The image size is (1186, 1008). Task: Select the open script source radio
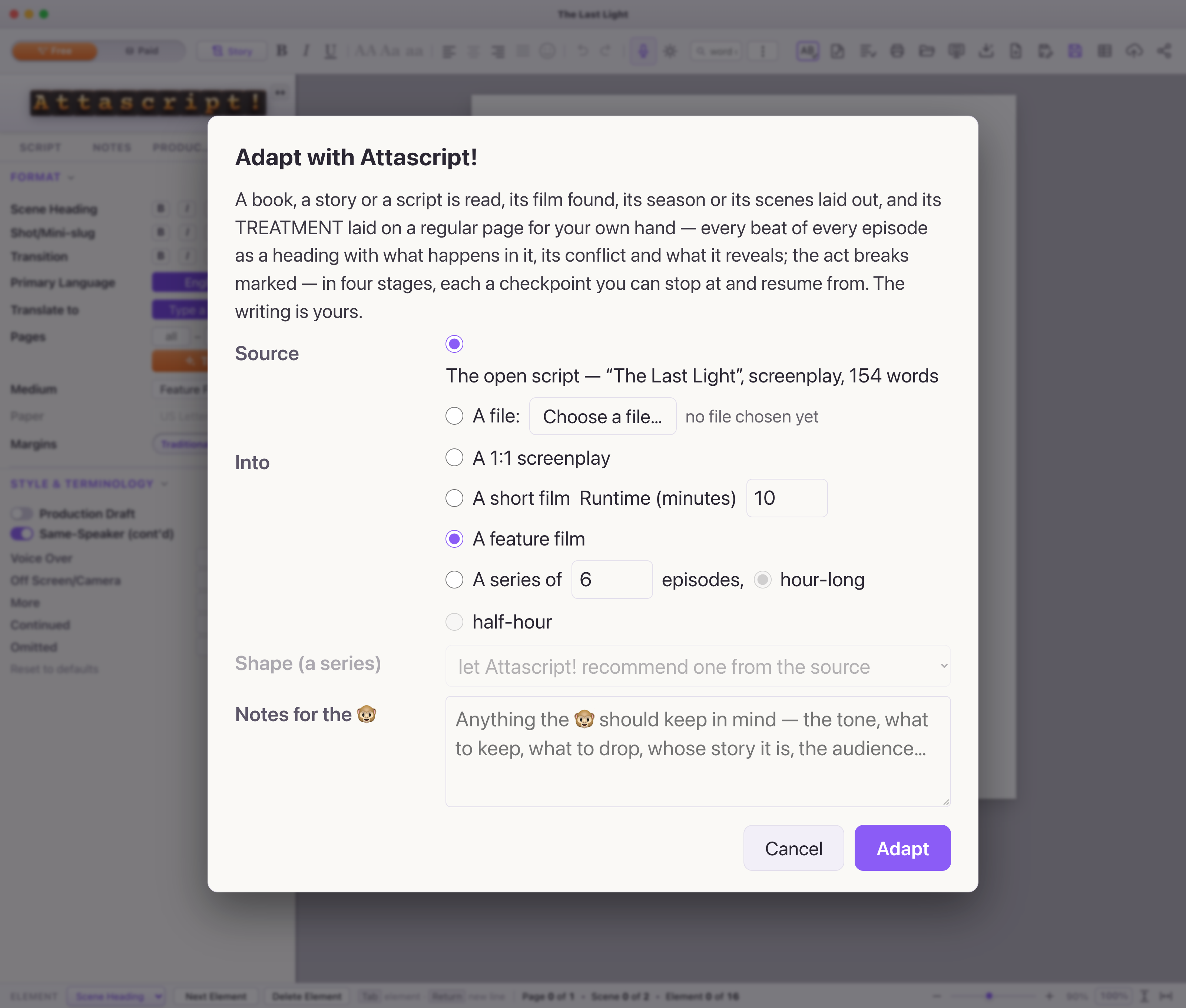click(454, 344)
